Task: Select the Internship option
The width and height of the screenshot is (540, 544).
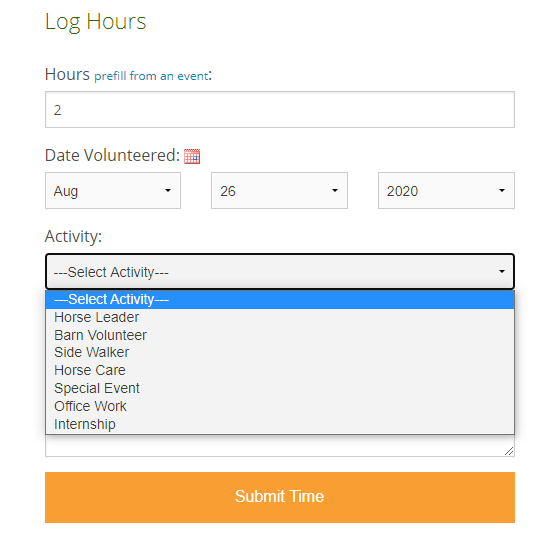Action: [280, 424]
